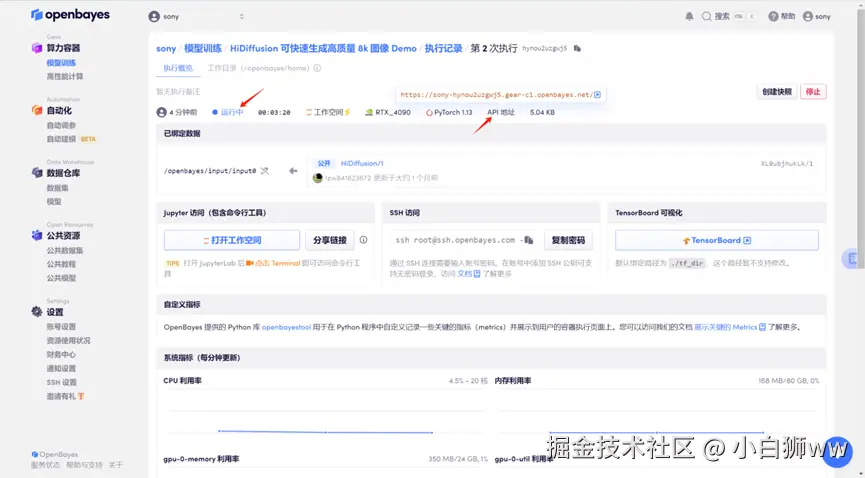Click the 帮助 help icon
865x478 pixels.
773,17
